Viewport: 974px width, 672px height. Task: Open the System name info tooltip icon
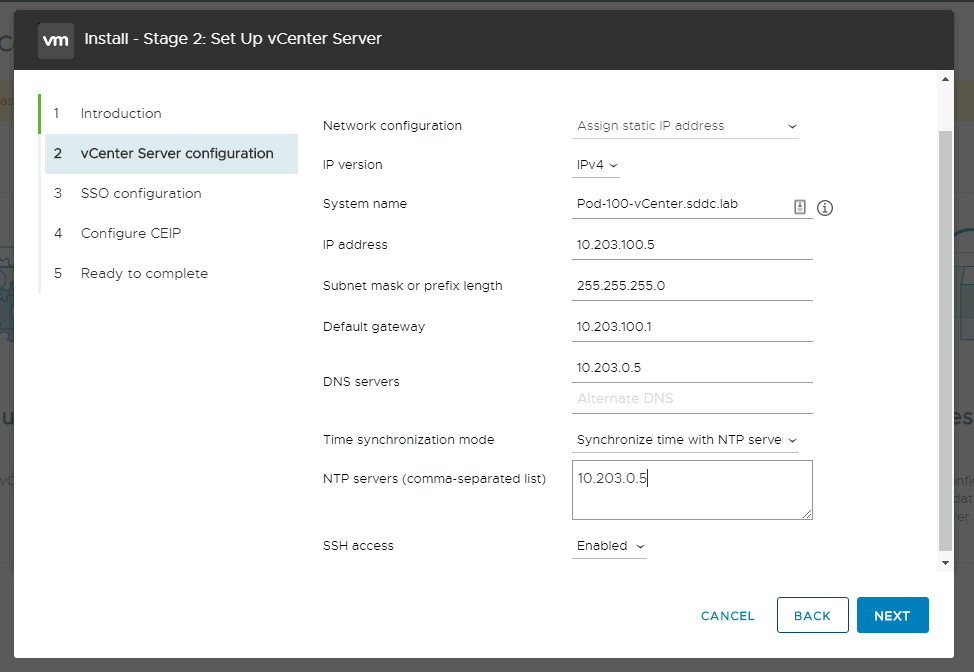(825, 208)
